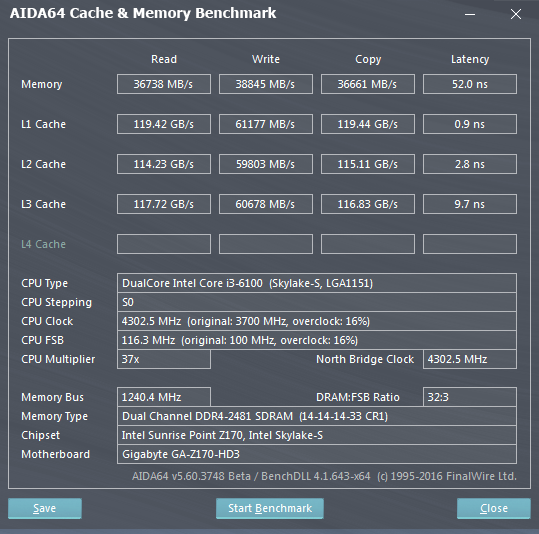This screenshot has height=534, width=539.
Task: Select the L3 Cache Copy 116.83 GB/s value
Action: tap(368, 204)
